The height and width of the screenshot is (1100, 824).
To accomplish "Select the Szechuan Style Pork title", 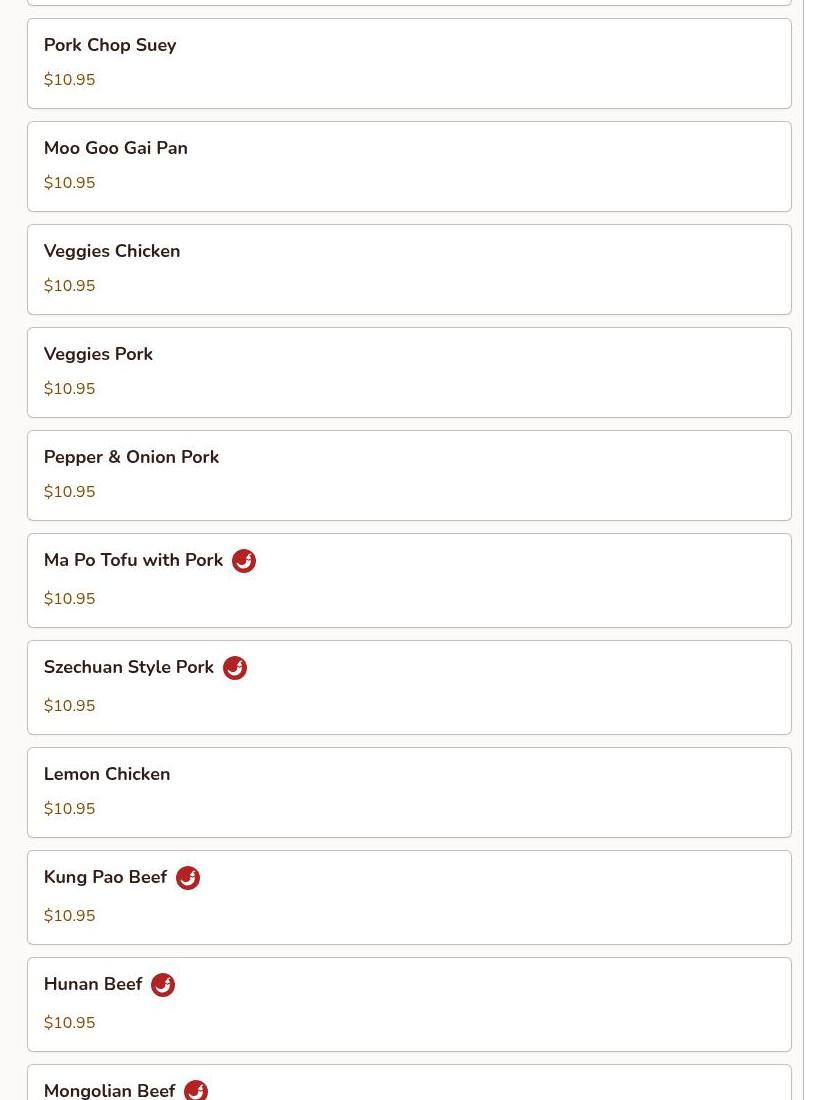I will click(128, 667).
